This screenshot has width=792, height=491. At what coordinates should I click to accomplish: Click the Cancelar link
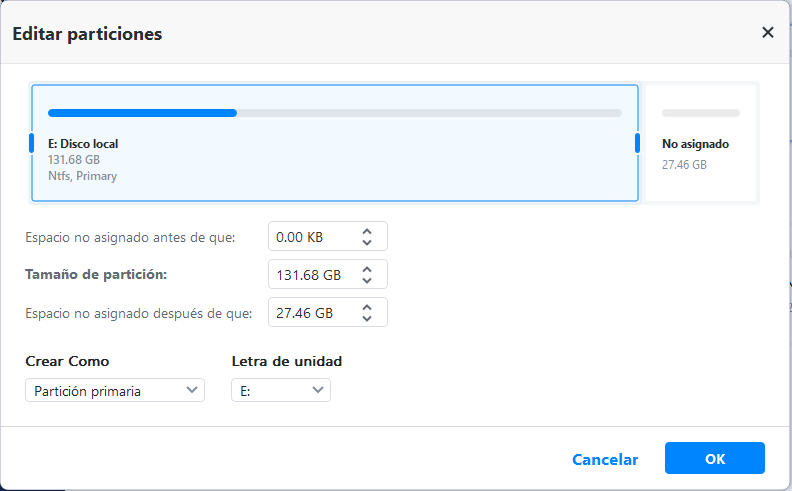click(x=605, y=459)
